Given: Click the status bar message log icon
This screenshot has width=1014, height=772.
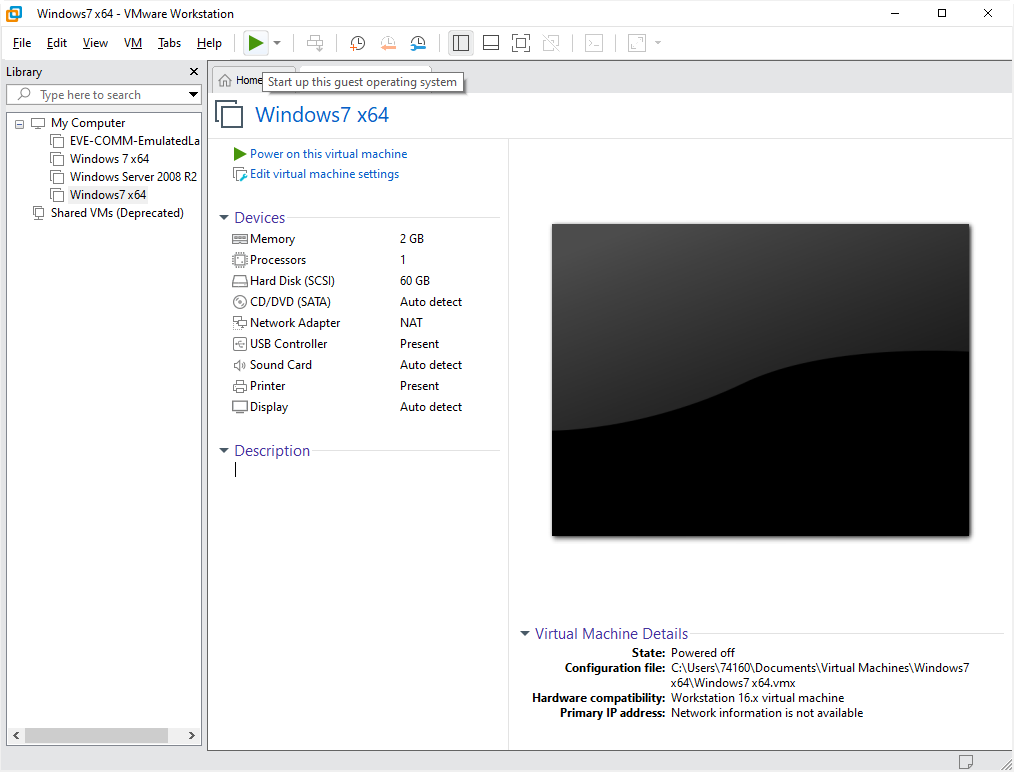Looking at the screenshot, I should (x=965, y=762).
